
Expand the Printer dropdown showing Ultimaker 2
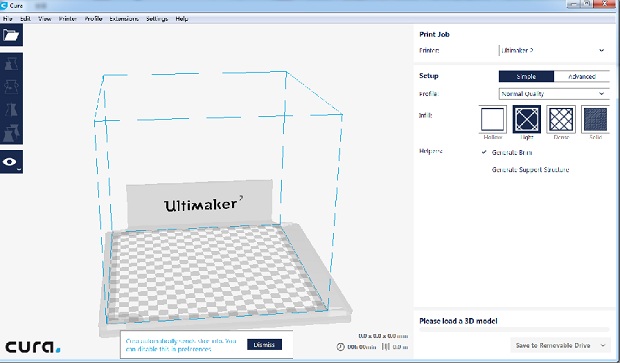pyautogui.click(x=554, y=51)
